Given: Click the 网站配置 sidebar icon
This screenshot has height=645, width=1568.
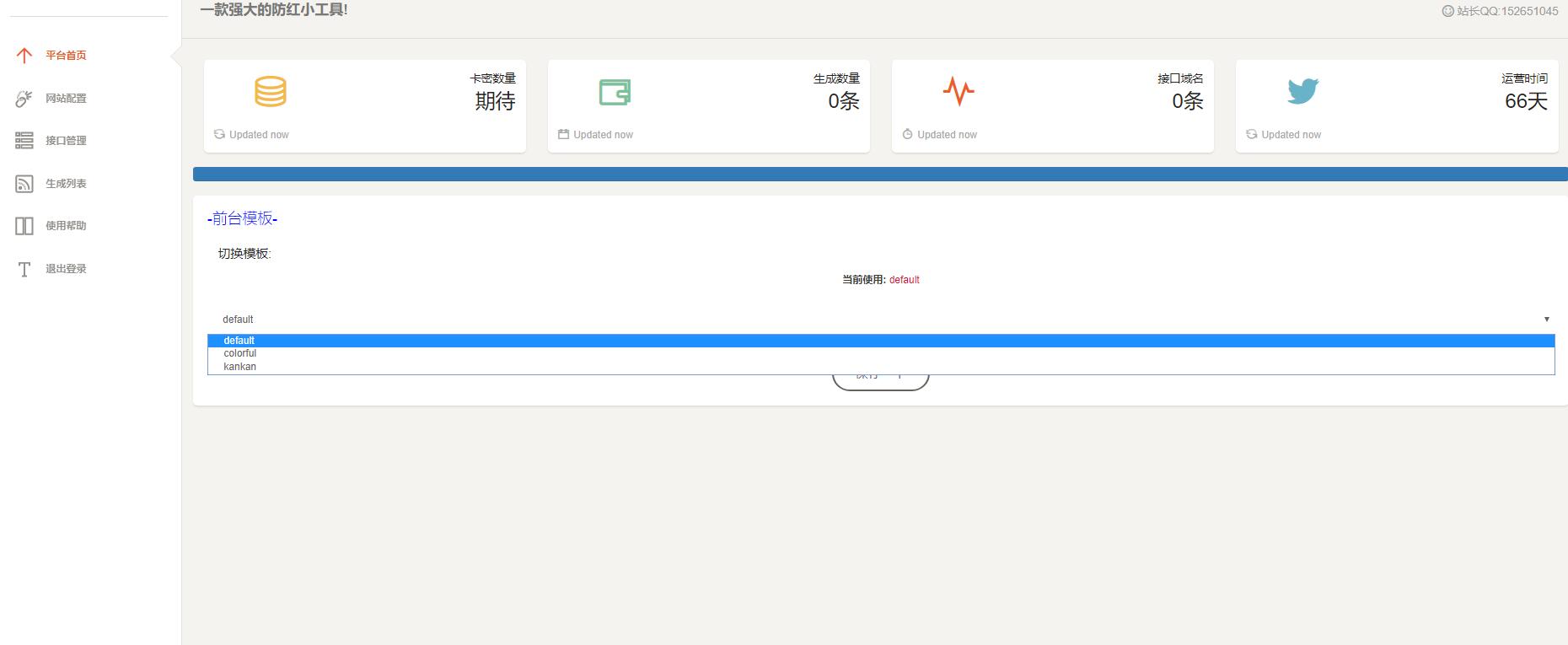Looking at the screenshot, I should pyautogui.click(x=24, y=99).
